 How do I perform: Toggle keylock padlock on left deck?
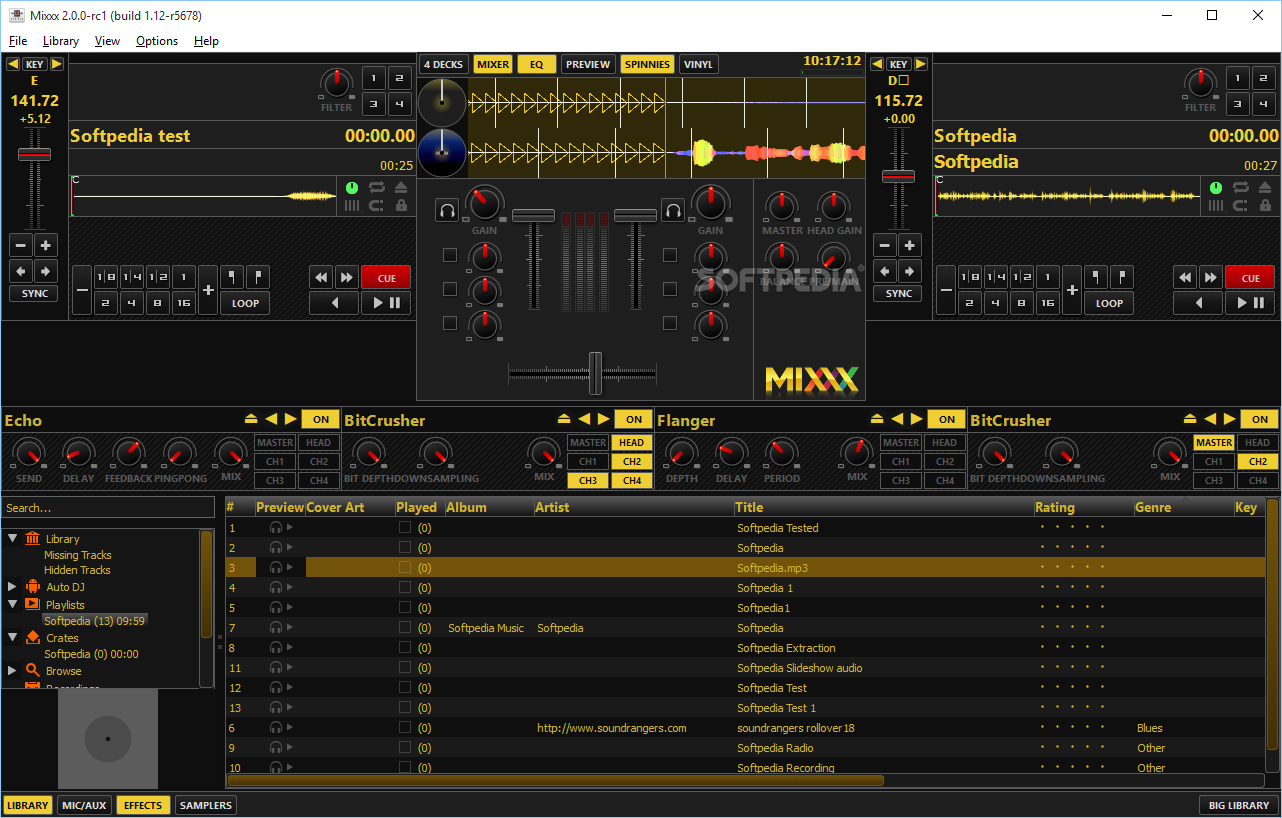coord(401,205)
